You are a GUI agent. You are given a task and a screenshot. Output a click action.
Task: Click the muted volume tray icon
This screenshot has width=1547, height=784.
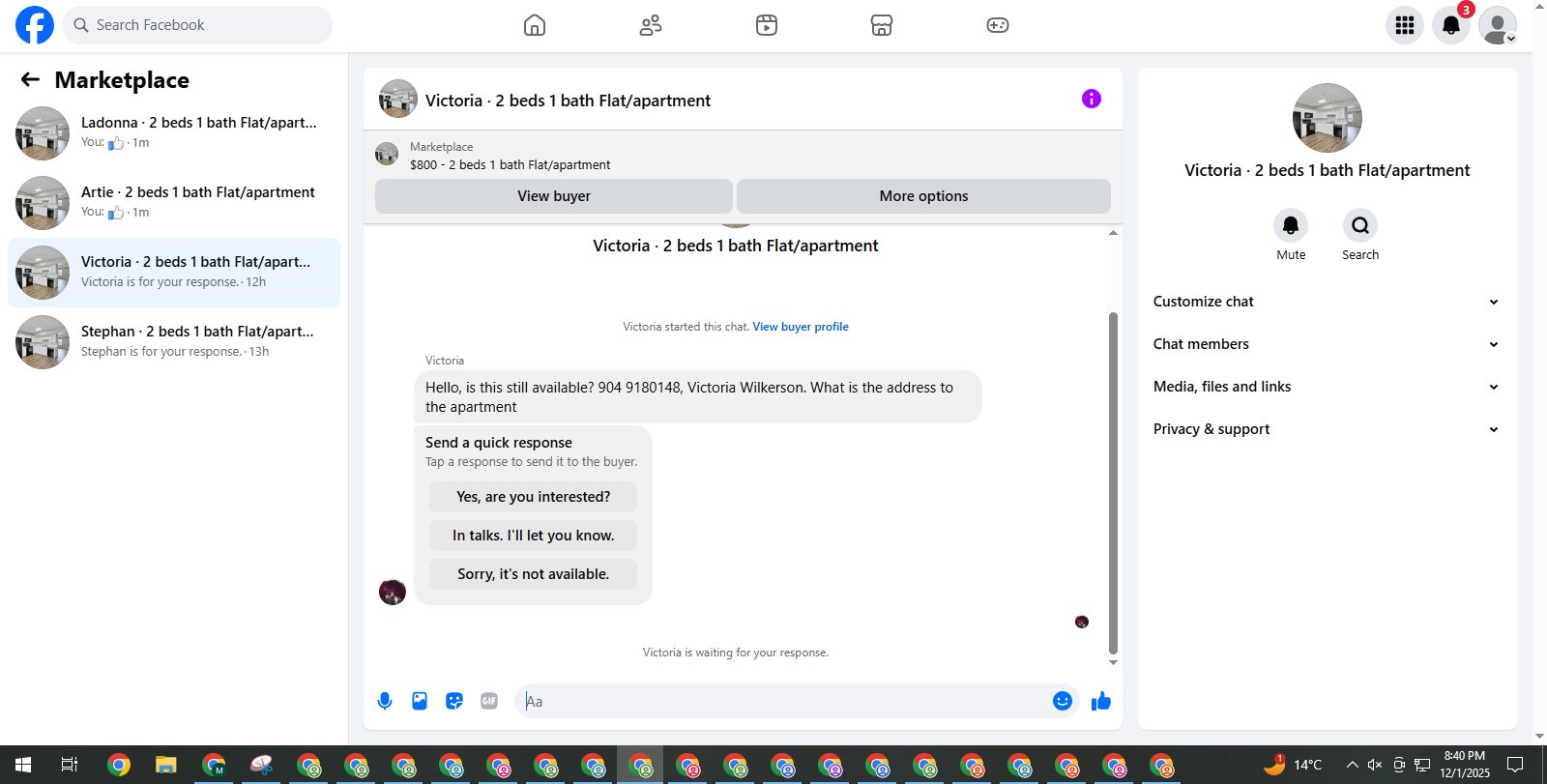coord(1375,765)
